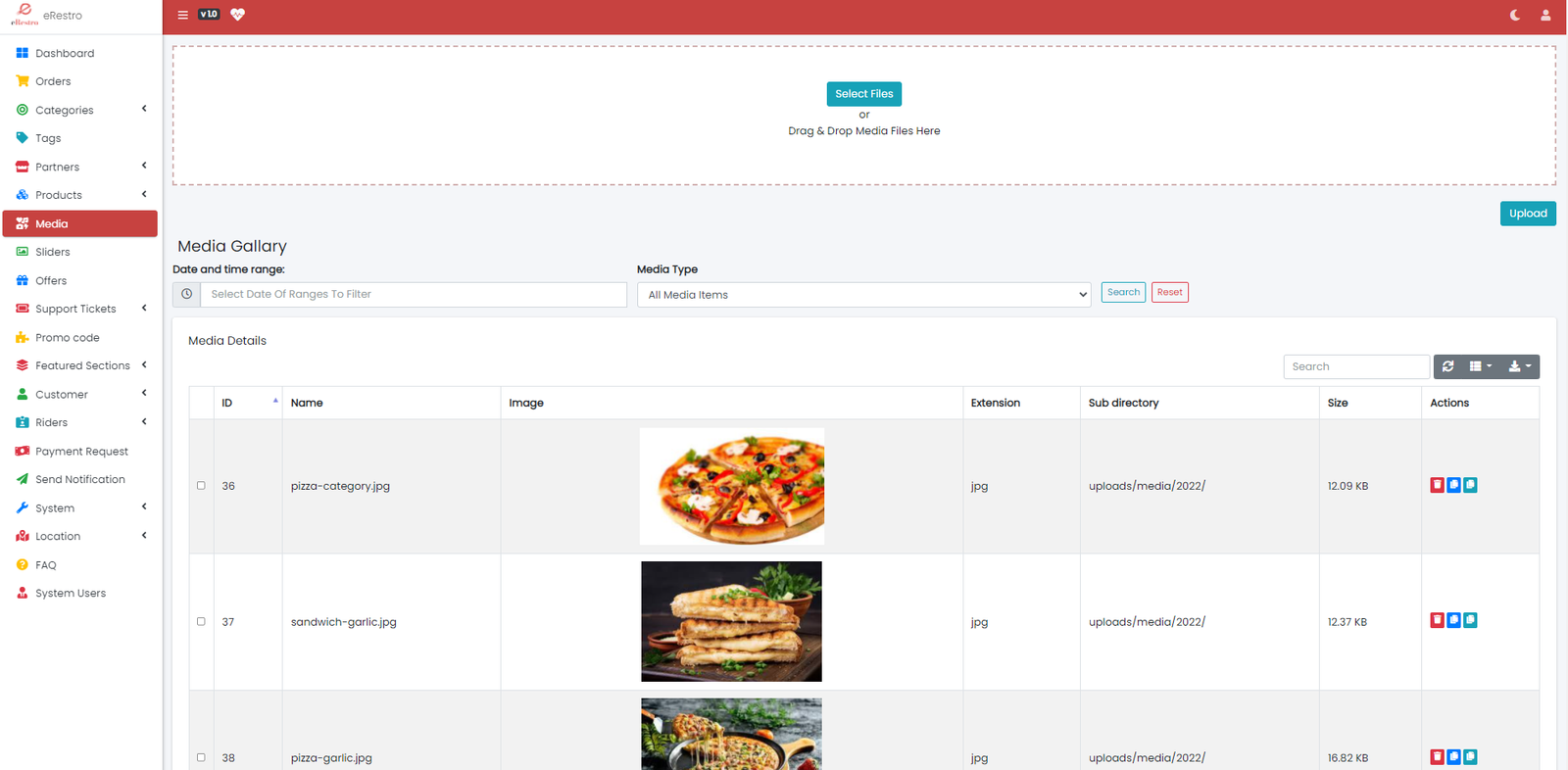Click the Reset filter button
Image resolution: width=1568 pixels, height=770 pixels.
pyautogui.click(x=1169, y=292)
